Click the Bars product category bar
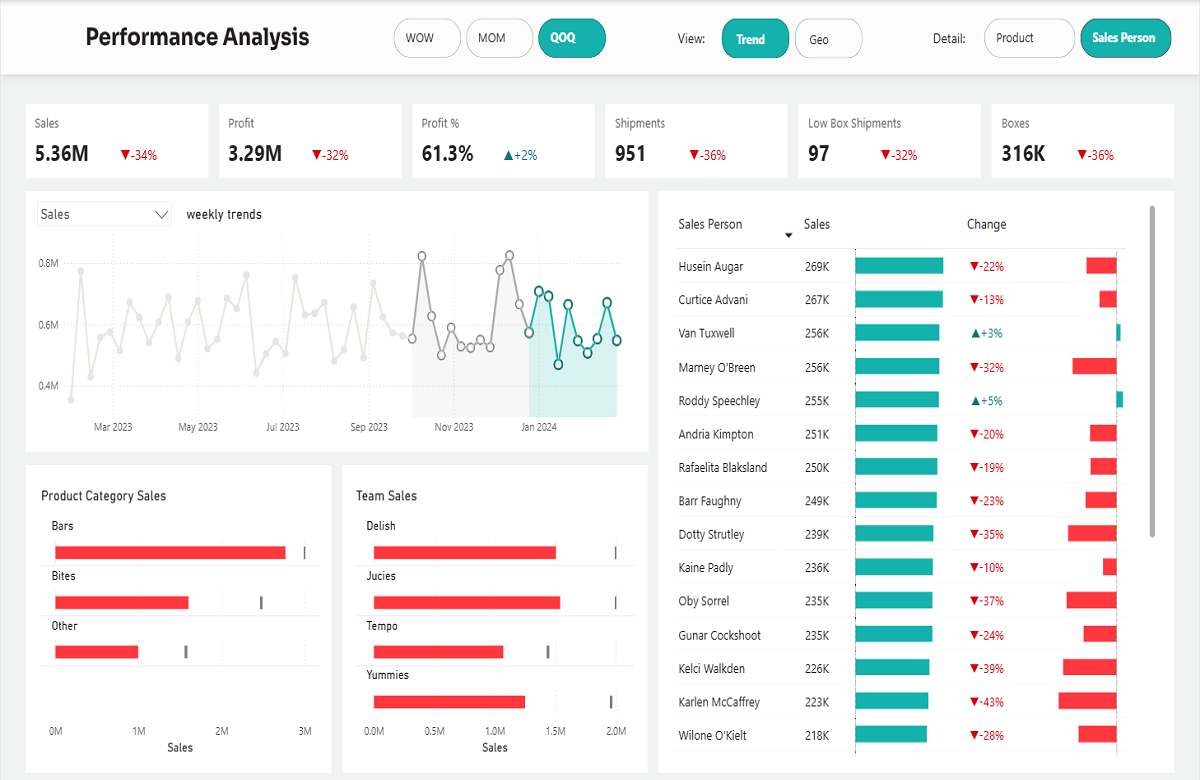Viewport: 1200px width, 780px height. coord(170,552)
